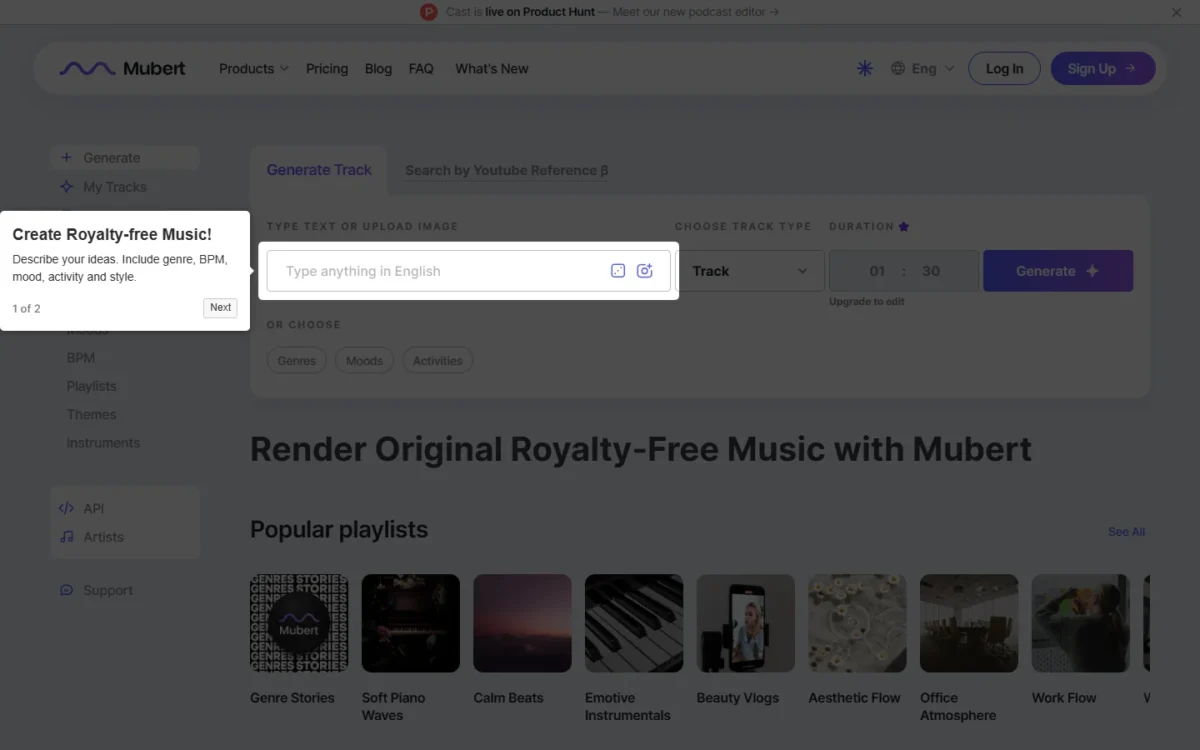Image resolution: width=1200 pixels, height=750 pixels.
Task: Open the Beauty Vlogs playlist thumbnail
Action: pyautogui.click(x=746, y=623)
